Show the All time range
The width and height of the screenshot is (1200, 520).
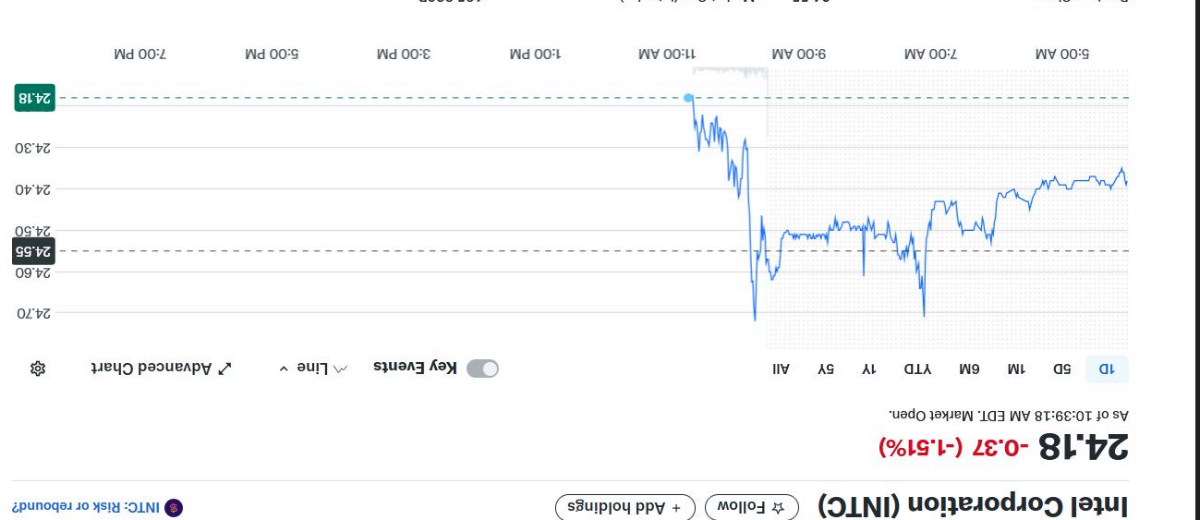coord(781,368)
